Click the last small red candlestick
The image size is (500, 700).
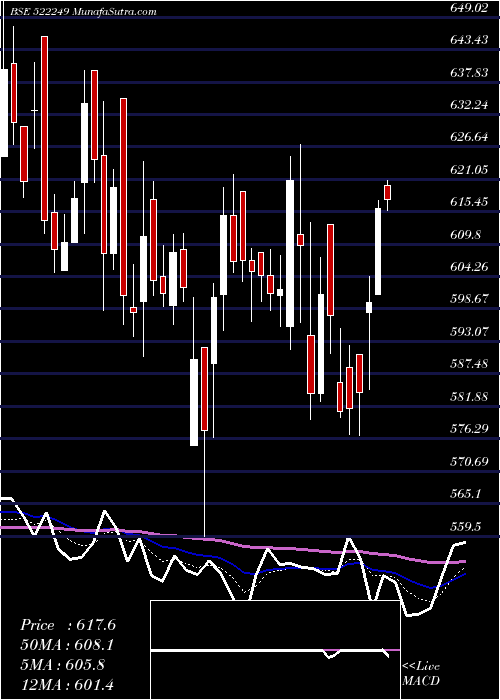387,192
